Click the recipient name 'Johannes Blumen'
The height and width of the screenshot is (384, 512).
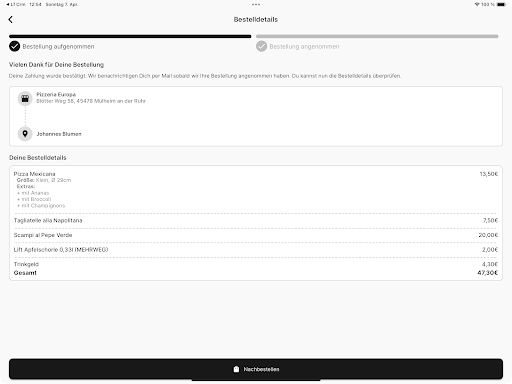tap(59, 134)
